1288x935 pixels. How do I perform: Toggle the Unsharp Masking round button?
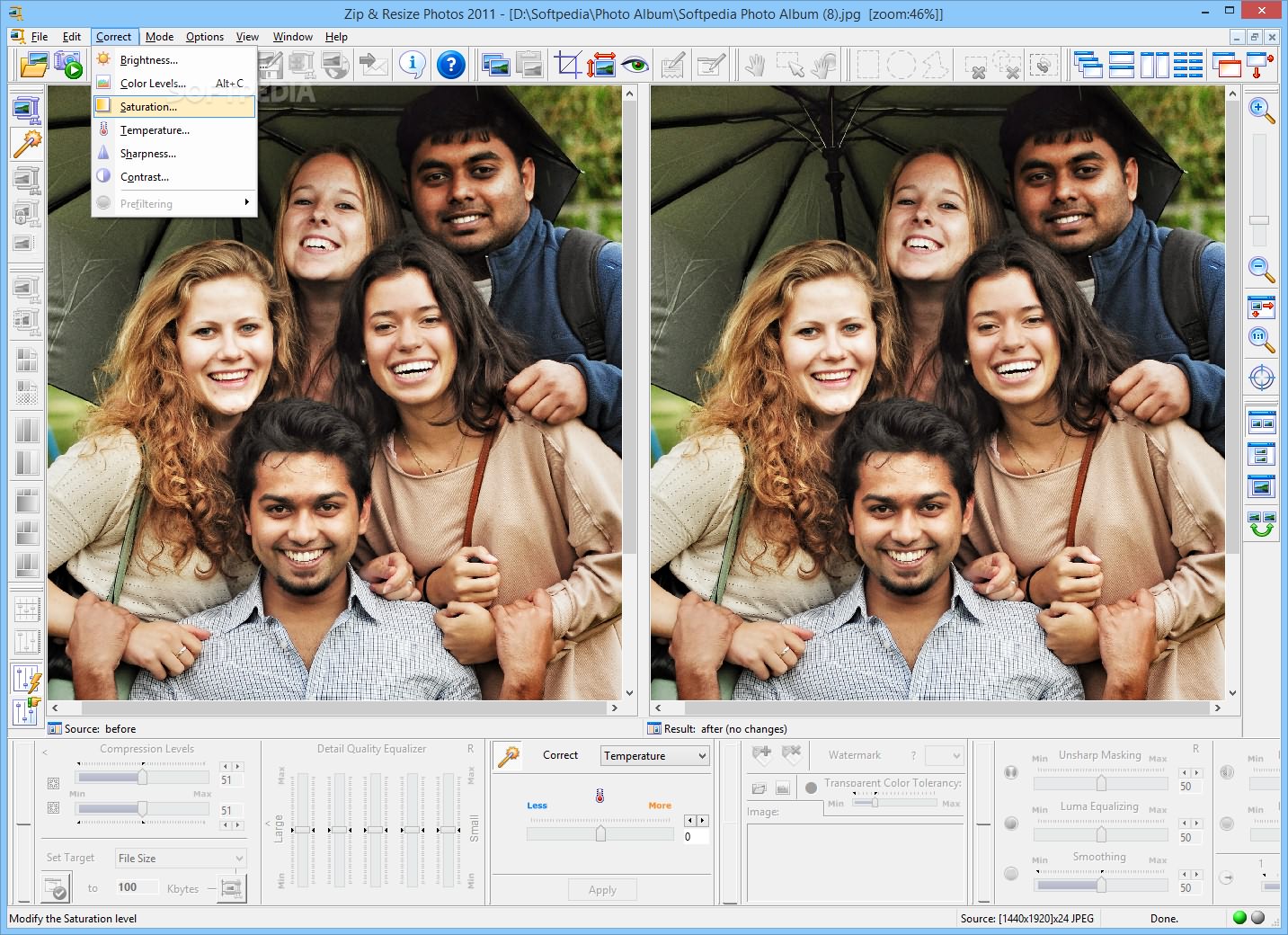click(1011, 772)
